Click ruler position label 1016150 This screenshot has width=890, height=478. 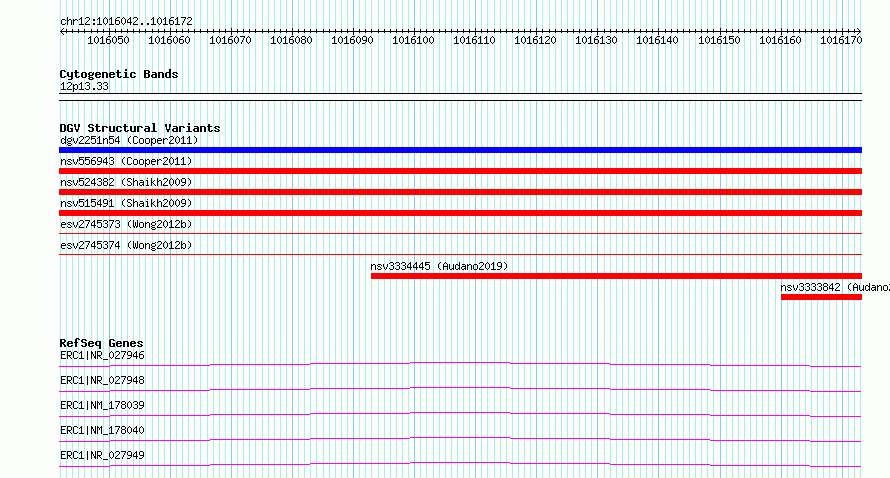tap(719, 40)
